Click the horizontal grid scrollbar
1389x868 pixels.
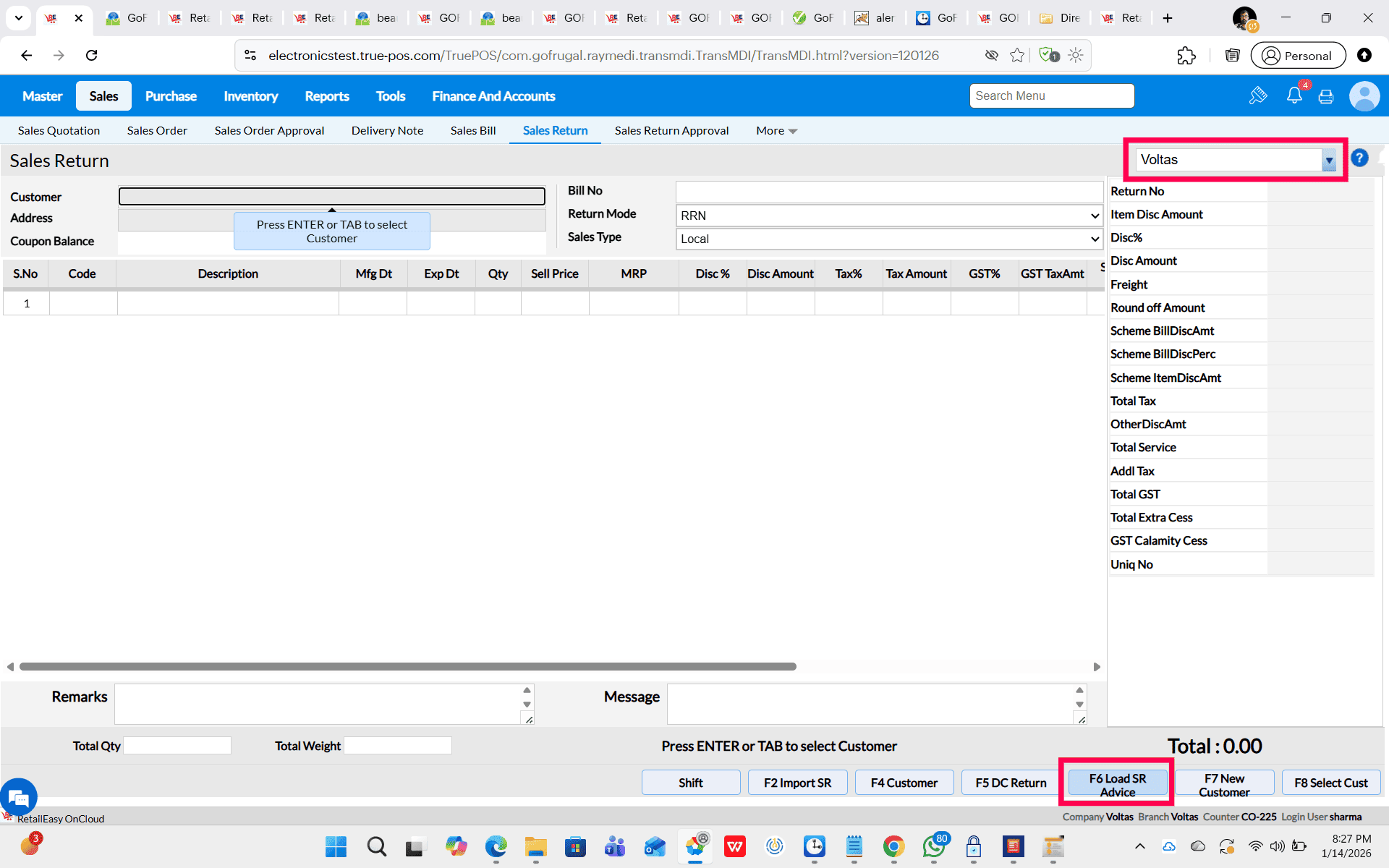point(407,666)
